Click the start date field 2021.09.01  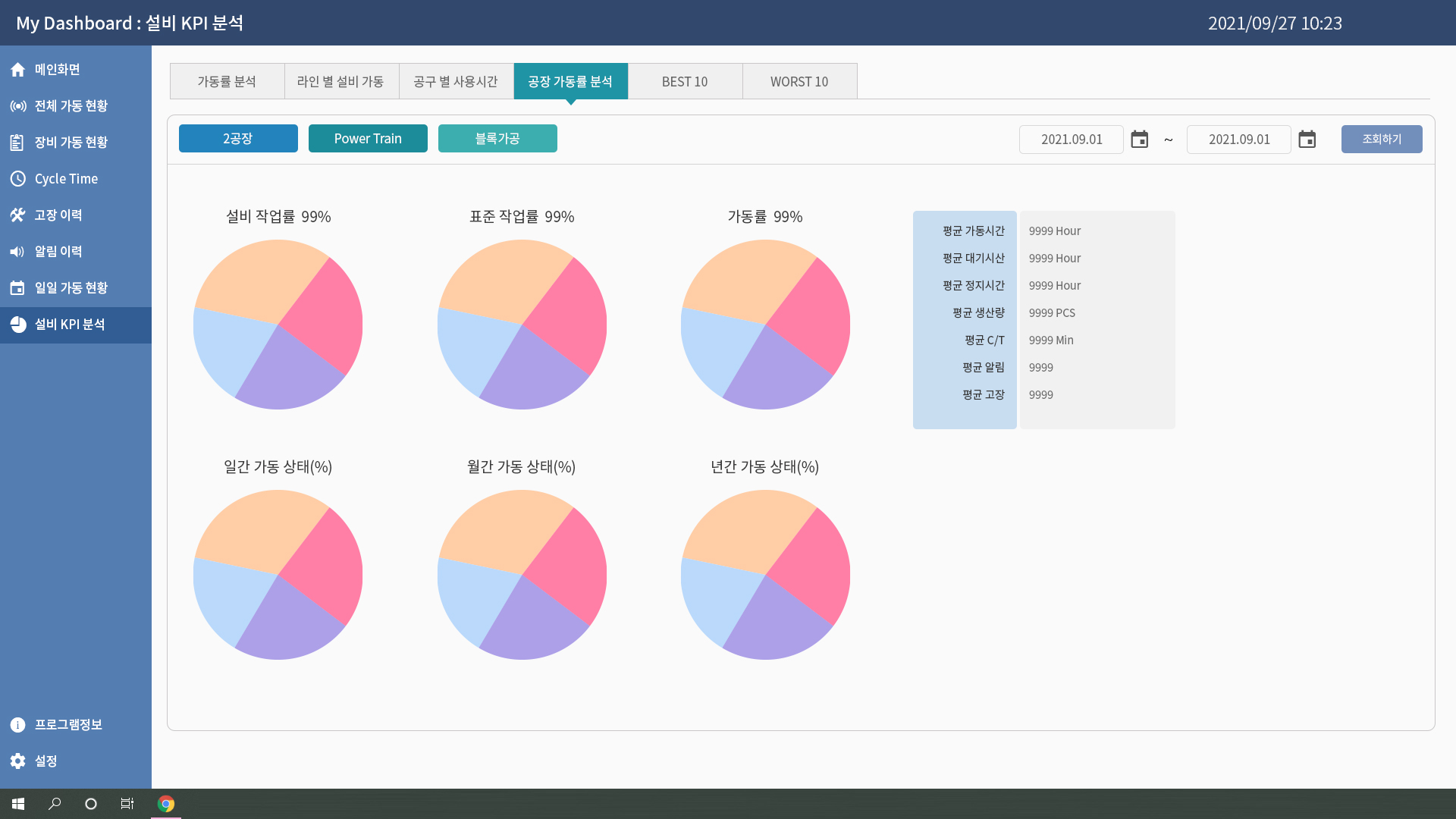coord(1072,140)
